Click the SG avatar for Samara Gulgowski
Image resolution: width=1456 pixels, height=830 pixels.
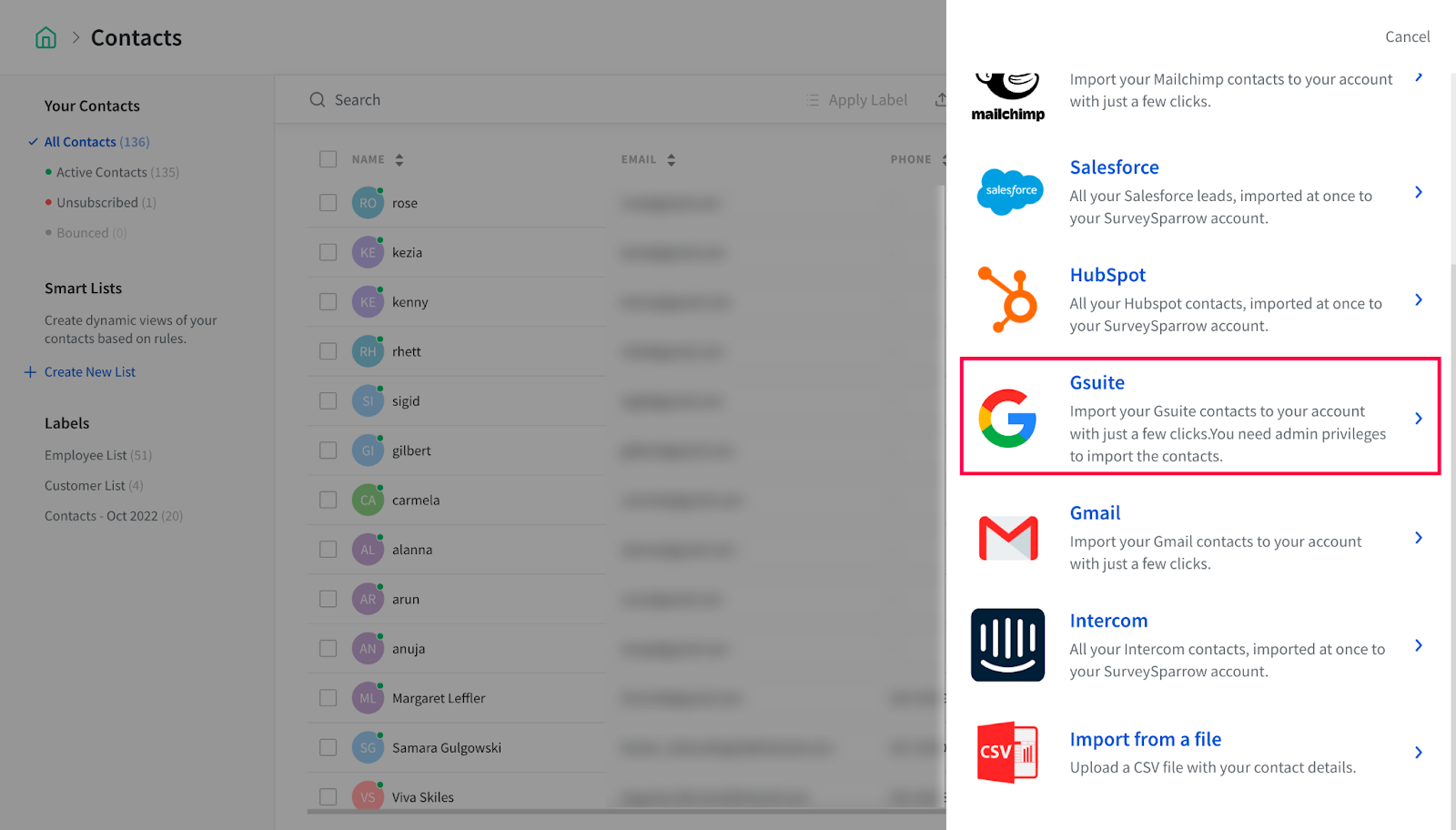coord(368,747)
